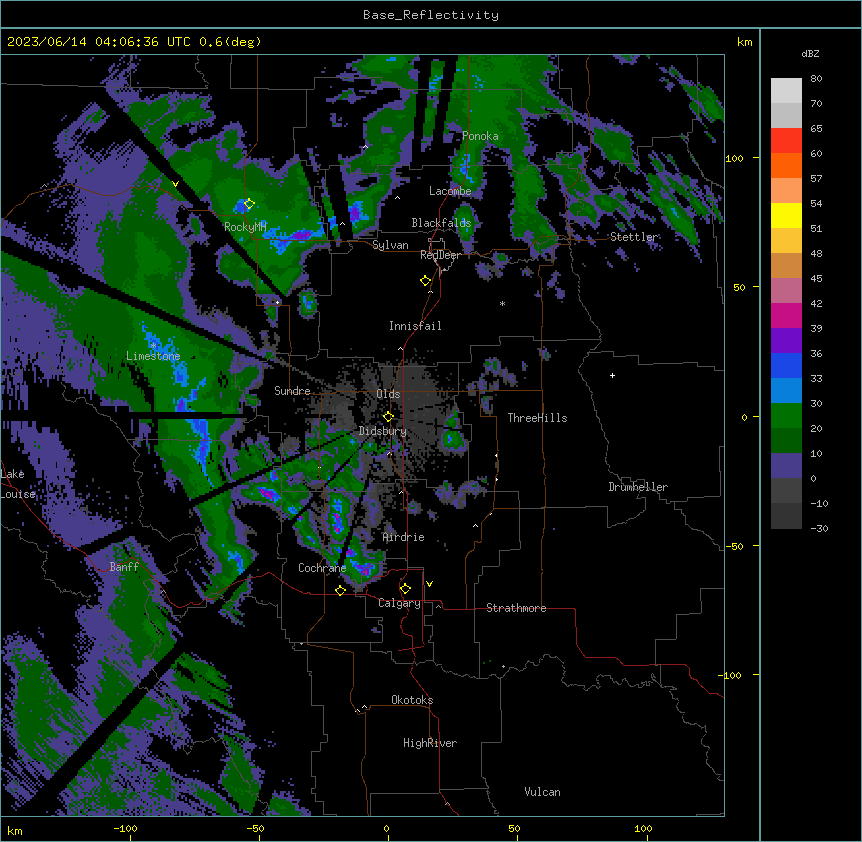This screenshot has height=842, width=862.
Task: Click the Base_Reflectivity title
Action: click(431, 15)
